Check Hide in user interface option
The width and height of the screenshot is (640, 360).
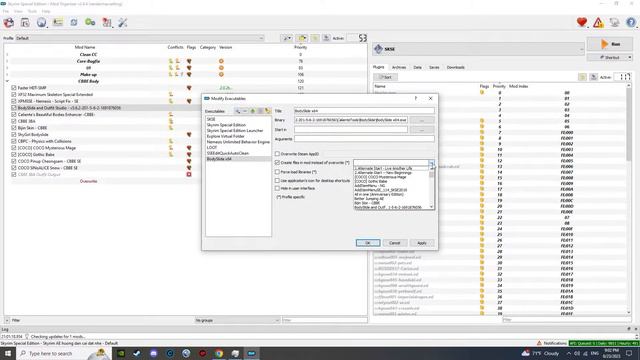(x=277, y=189)
